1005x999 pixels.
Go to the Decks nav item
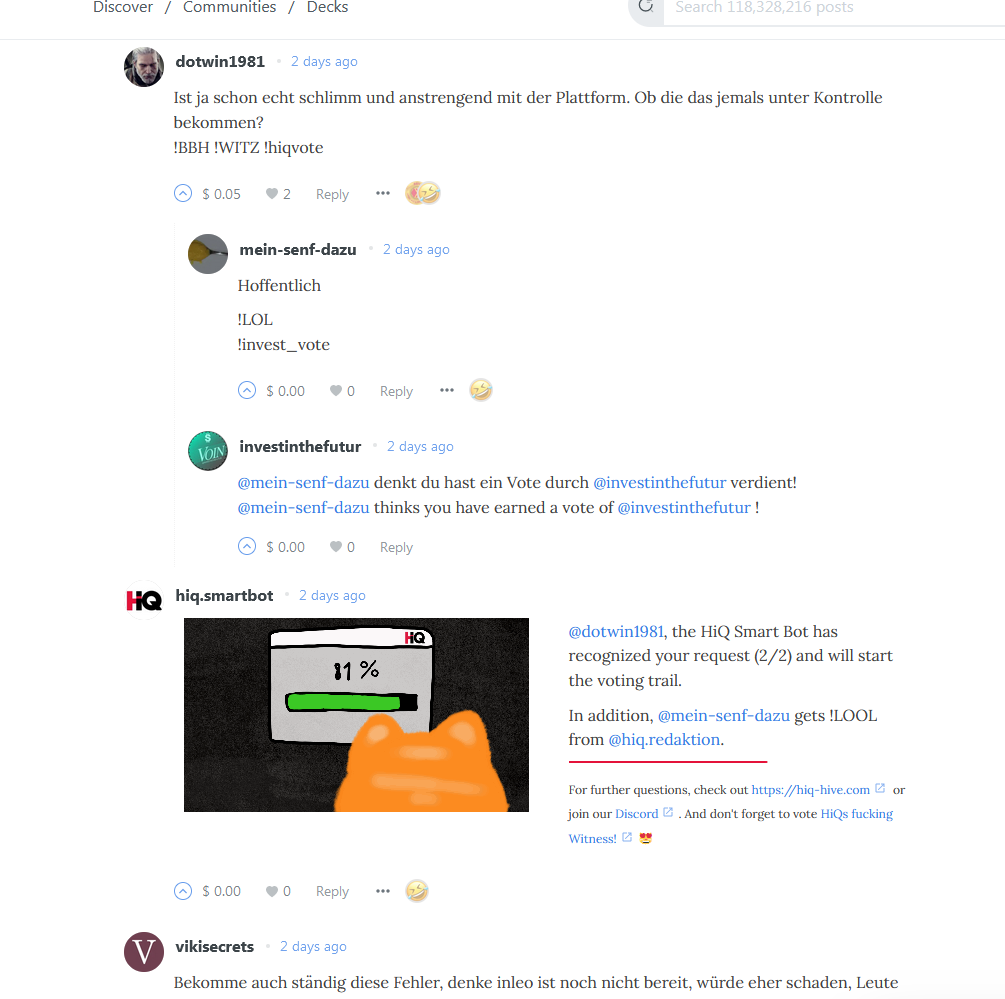[328, 7]
